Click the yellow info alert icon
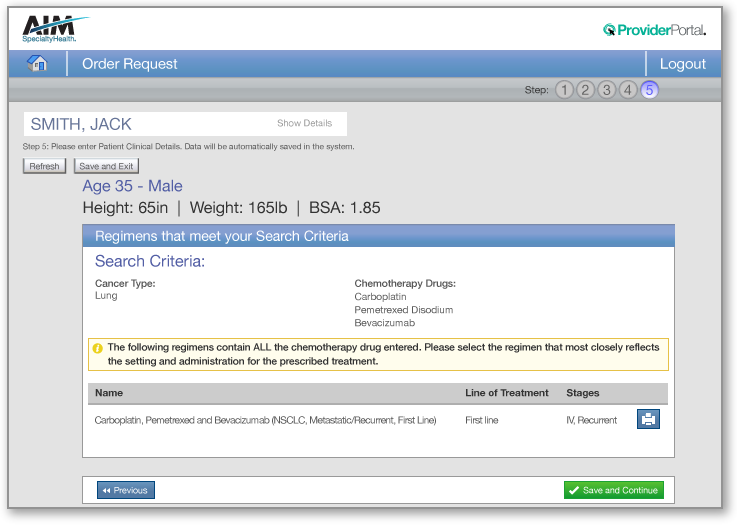The width and height of the screenshot is (737, 525). click(97, 348)
